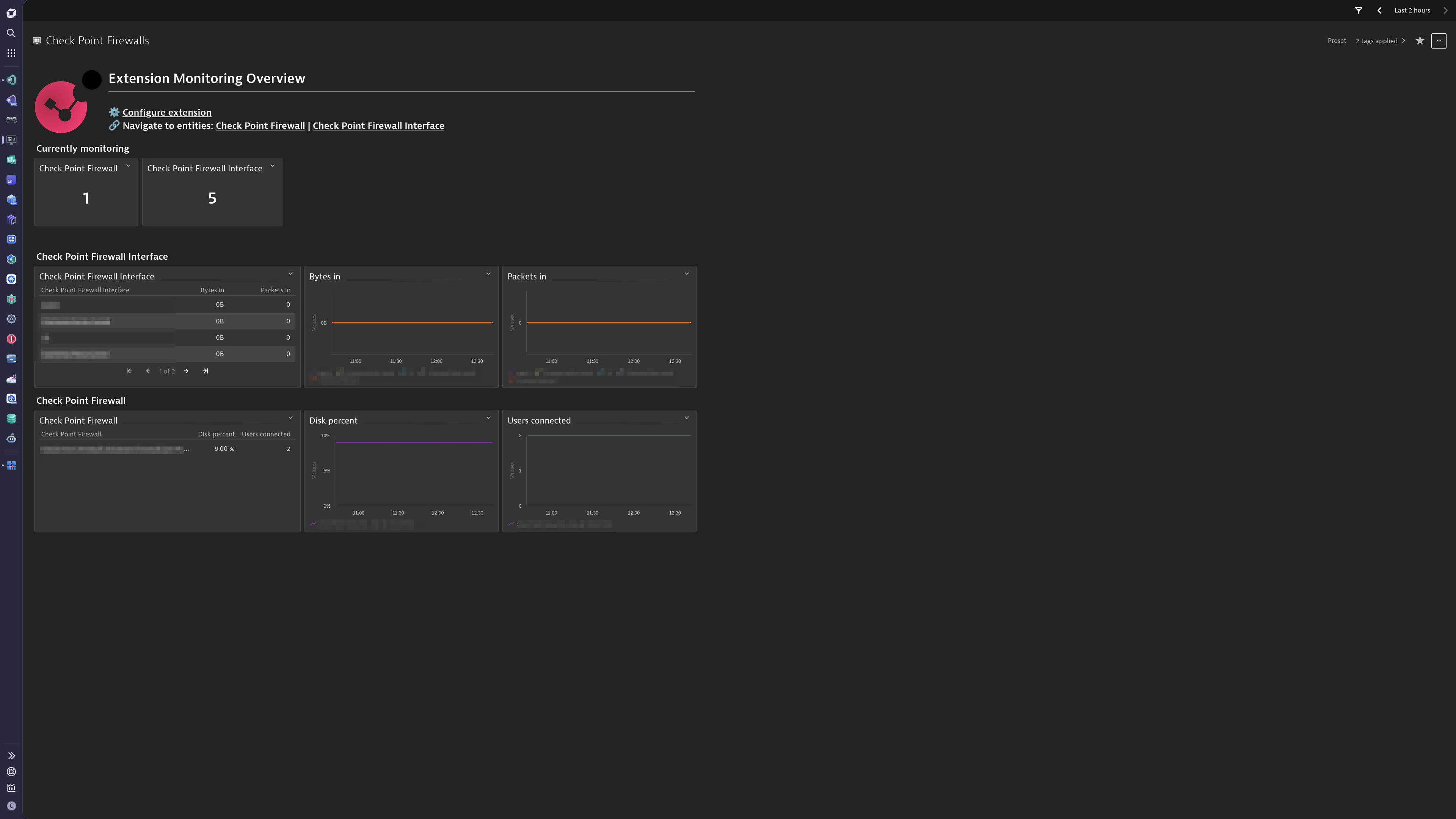The image size is (1456, 819).
Task: Click the '1 of 2' page indicator
Action: [167, 371]
